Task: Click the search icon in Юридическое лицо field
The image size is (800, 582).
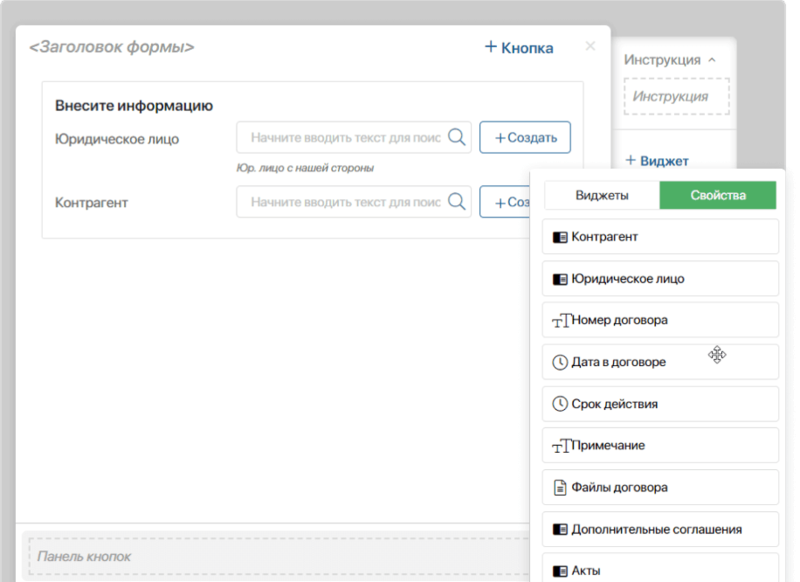Action: coord(456,138)
